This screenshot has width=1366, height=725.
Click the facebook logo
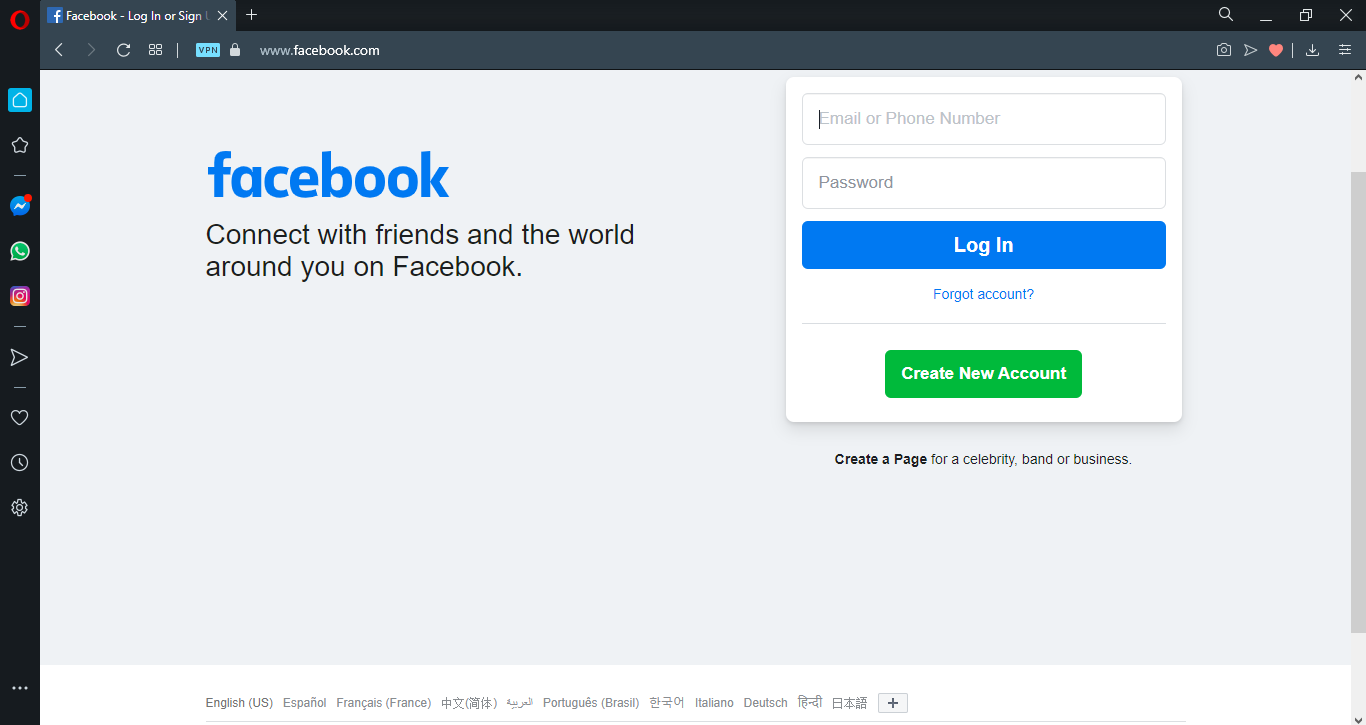click(x=328, y=175)
